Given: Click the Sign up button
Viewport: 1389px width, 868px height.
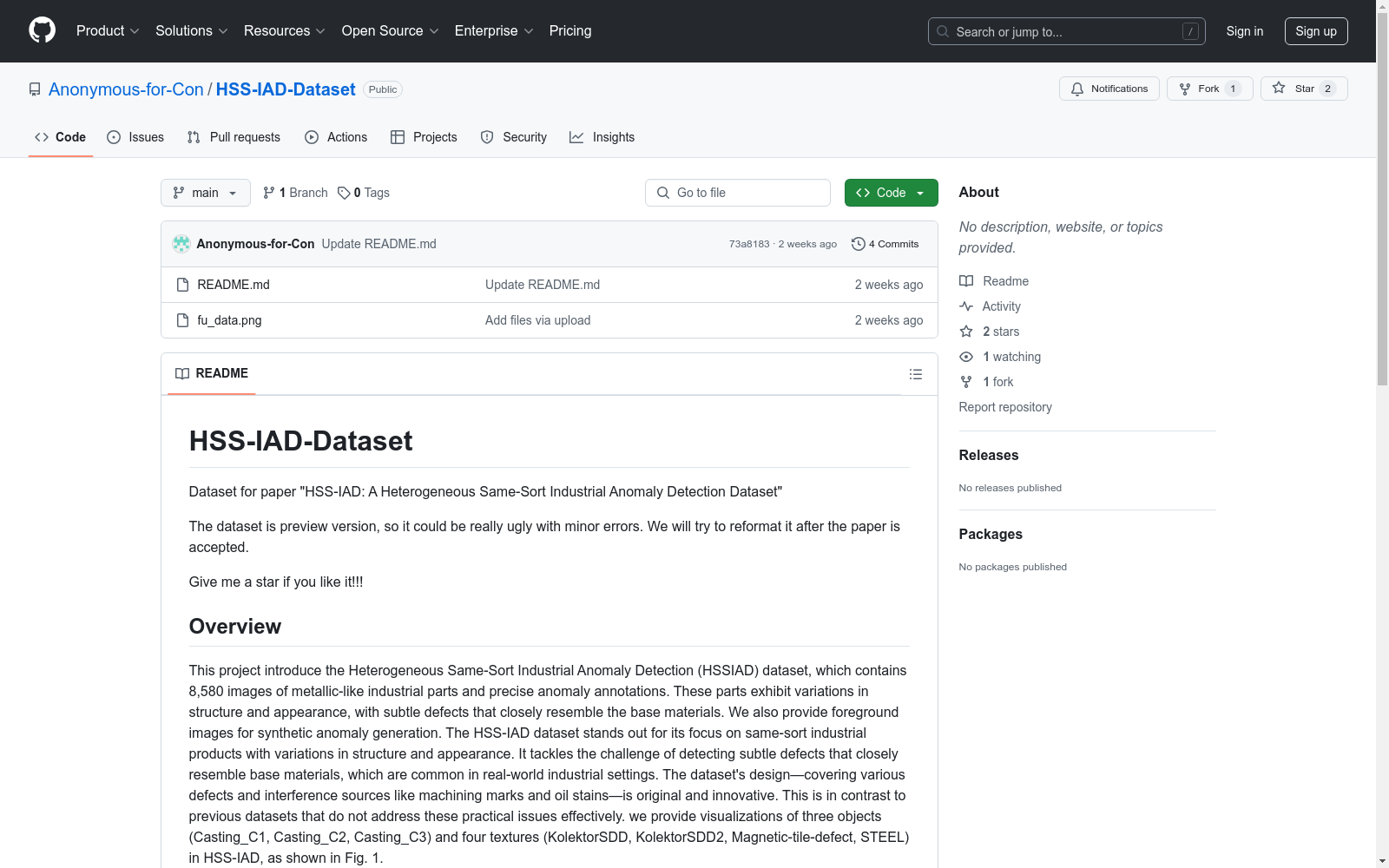Looking at the screenshot, I should [x=1316, y=31].
